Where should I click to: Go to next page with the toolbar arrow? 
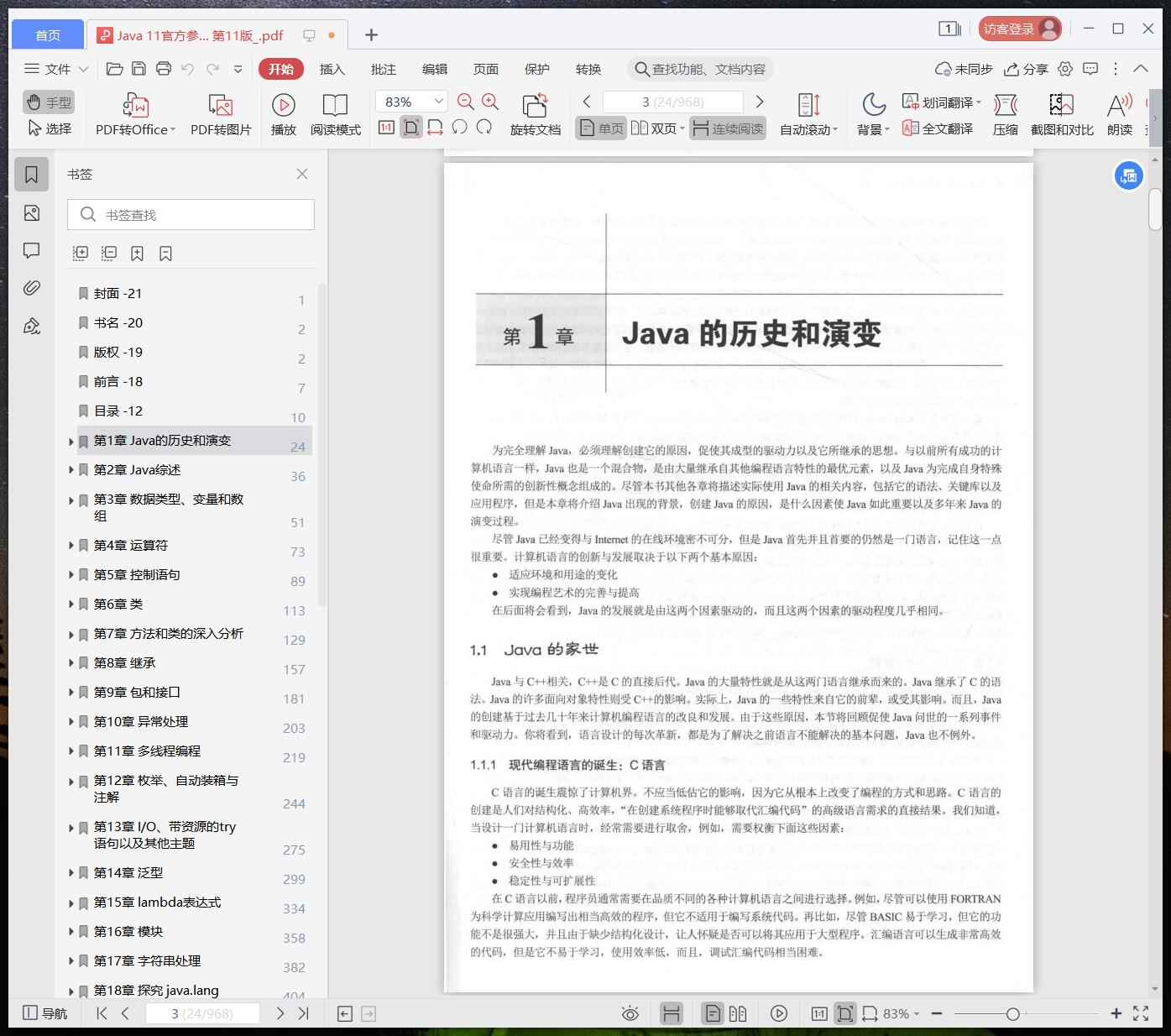760,102
